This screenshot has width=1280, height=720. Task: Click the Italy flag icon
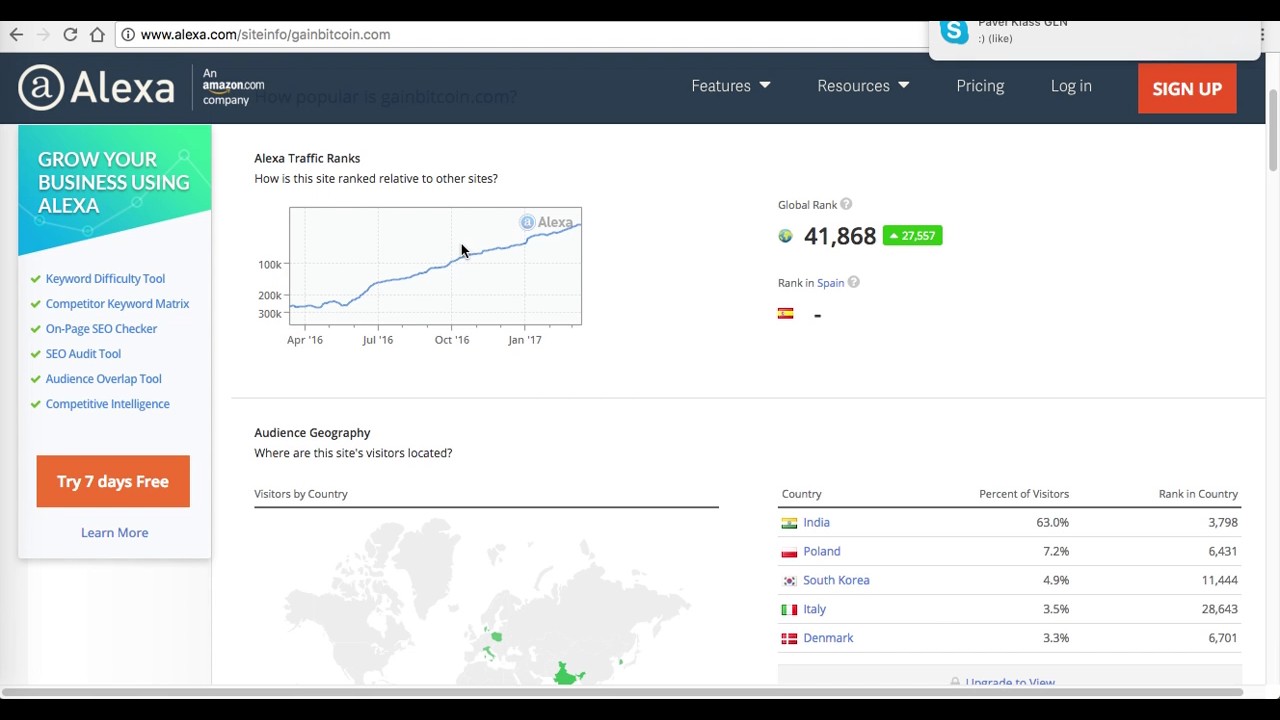pos(789,610)
